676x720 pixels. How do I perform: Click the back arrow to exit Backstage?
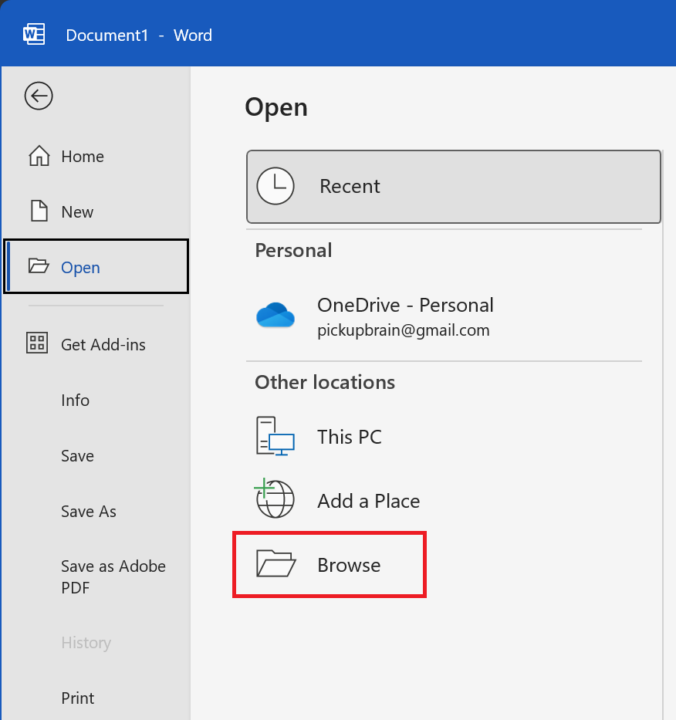39,96
